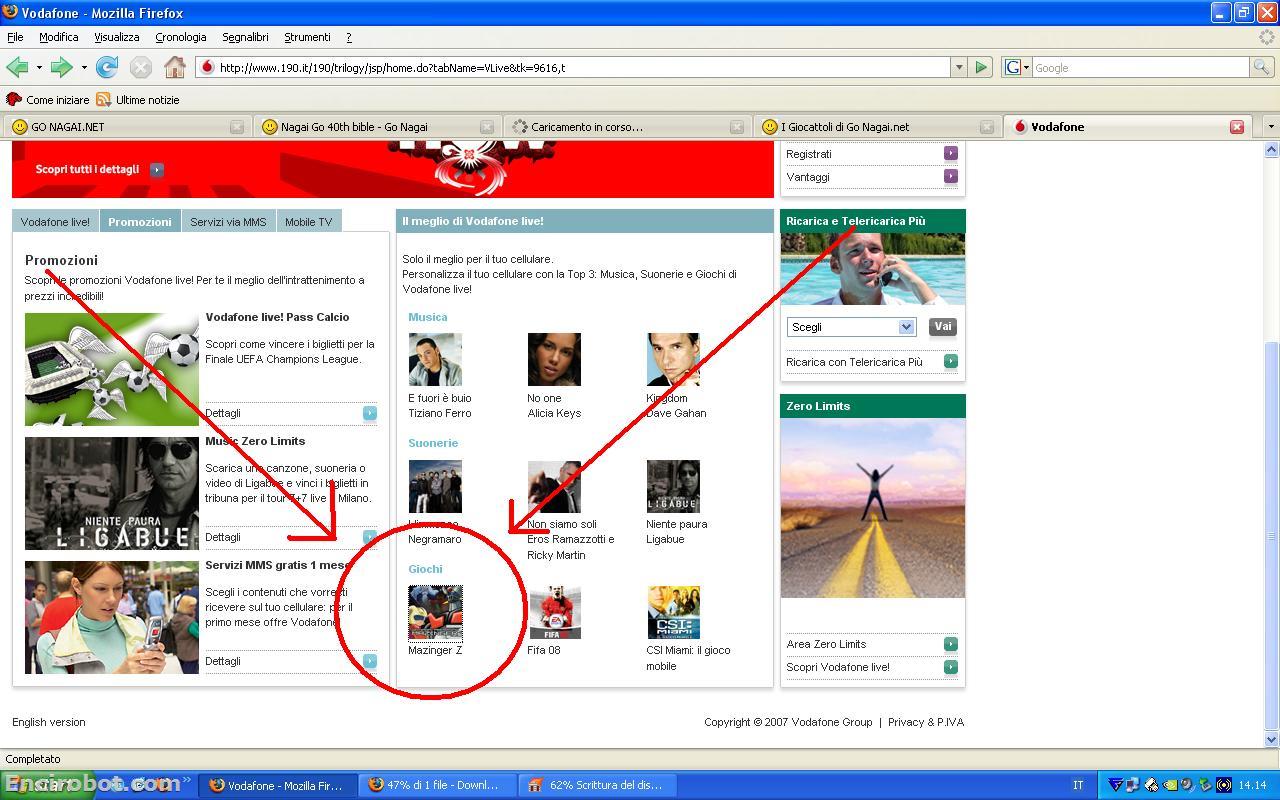Open the Ultime notizie feed bookmark
This screenshot has height=800, width=1280.
pos(138,100)
